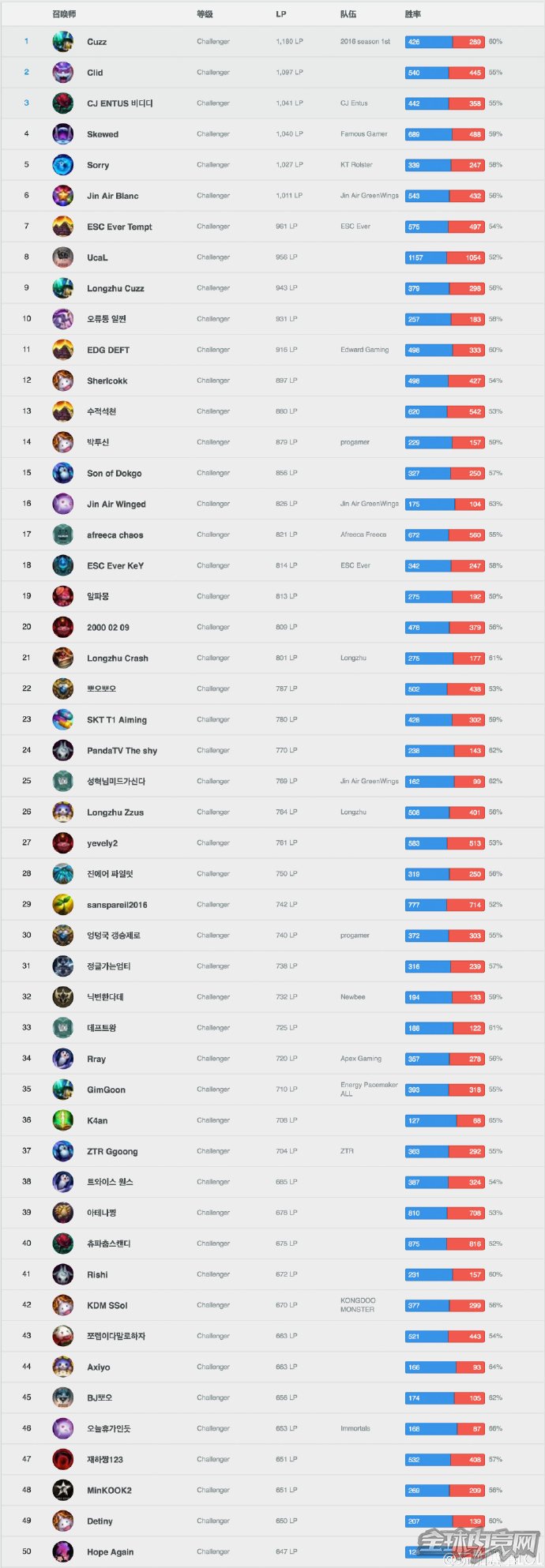545x1568 pixels.
Task: Click the avatar icon beside Skewed
Action: pyautogui.click(x=62, y=134)
